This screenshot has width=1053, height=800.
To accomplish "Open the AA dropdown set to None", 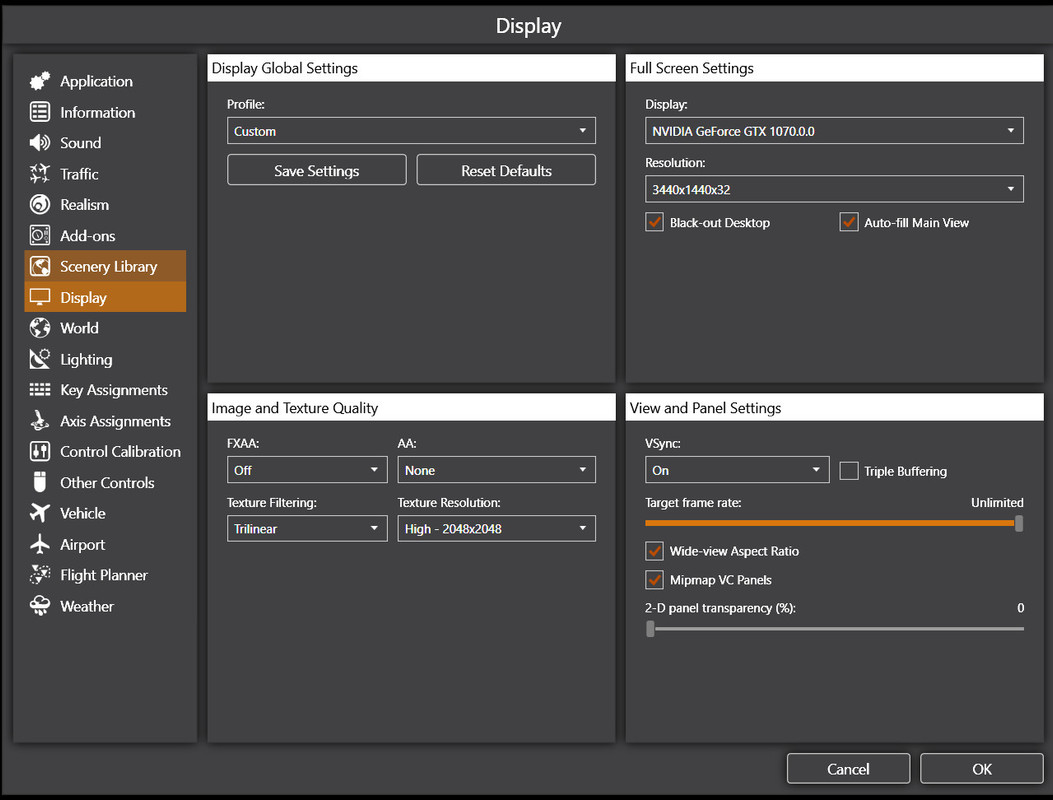I will pos(496,470).
